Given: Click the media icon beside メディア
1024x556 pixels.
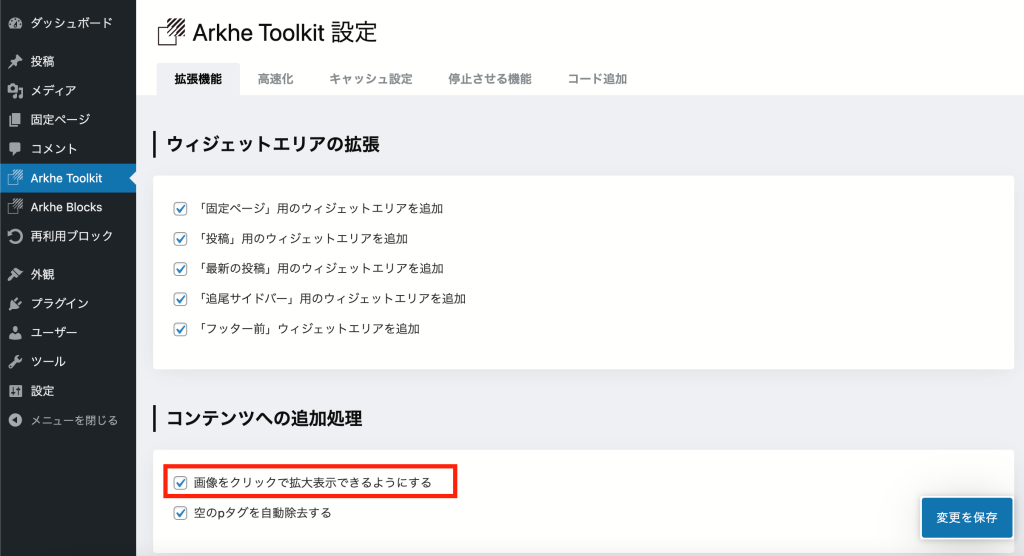Looking at the screenshot, I should pos(15,91).
